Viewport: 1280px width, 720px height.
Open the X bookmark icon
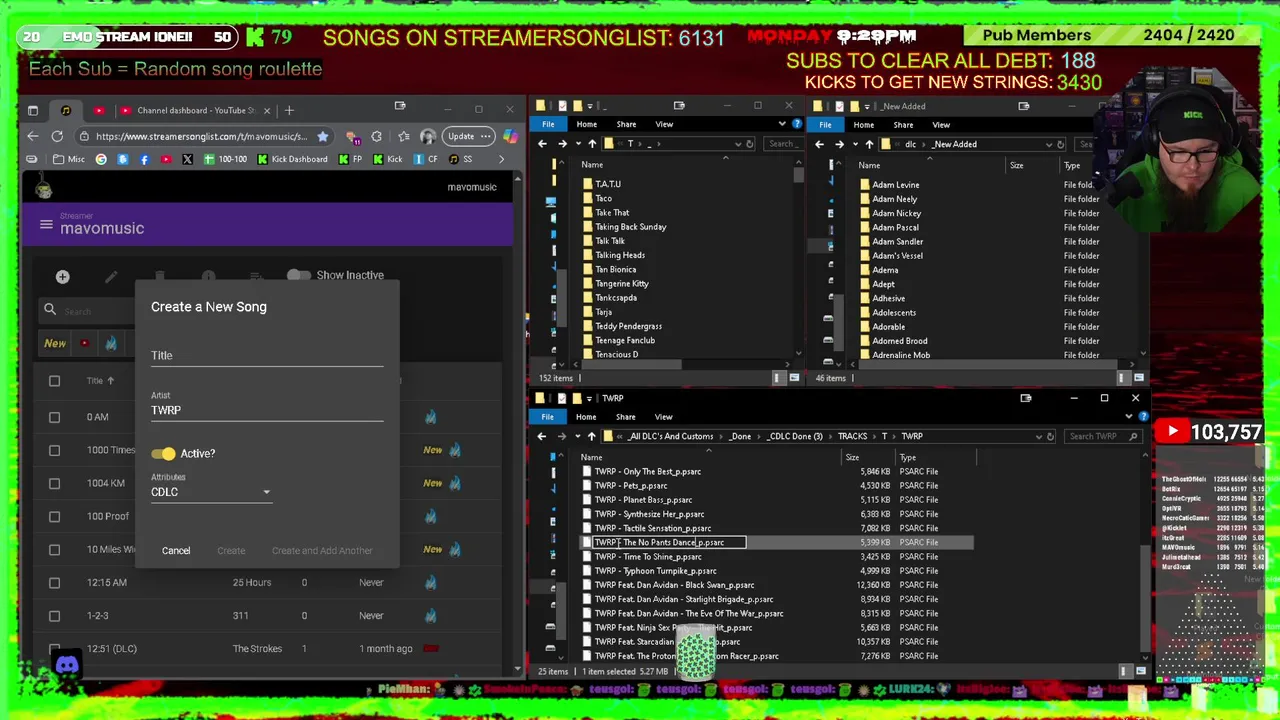pos(187,159)
